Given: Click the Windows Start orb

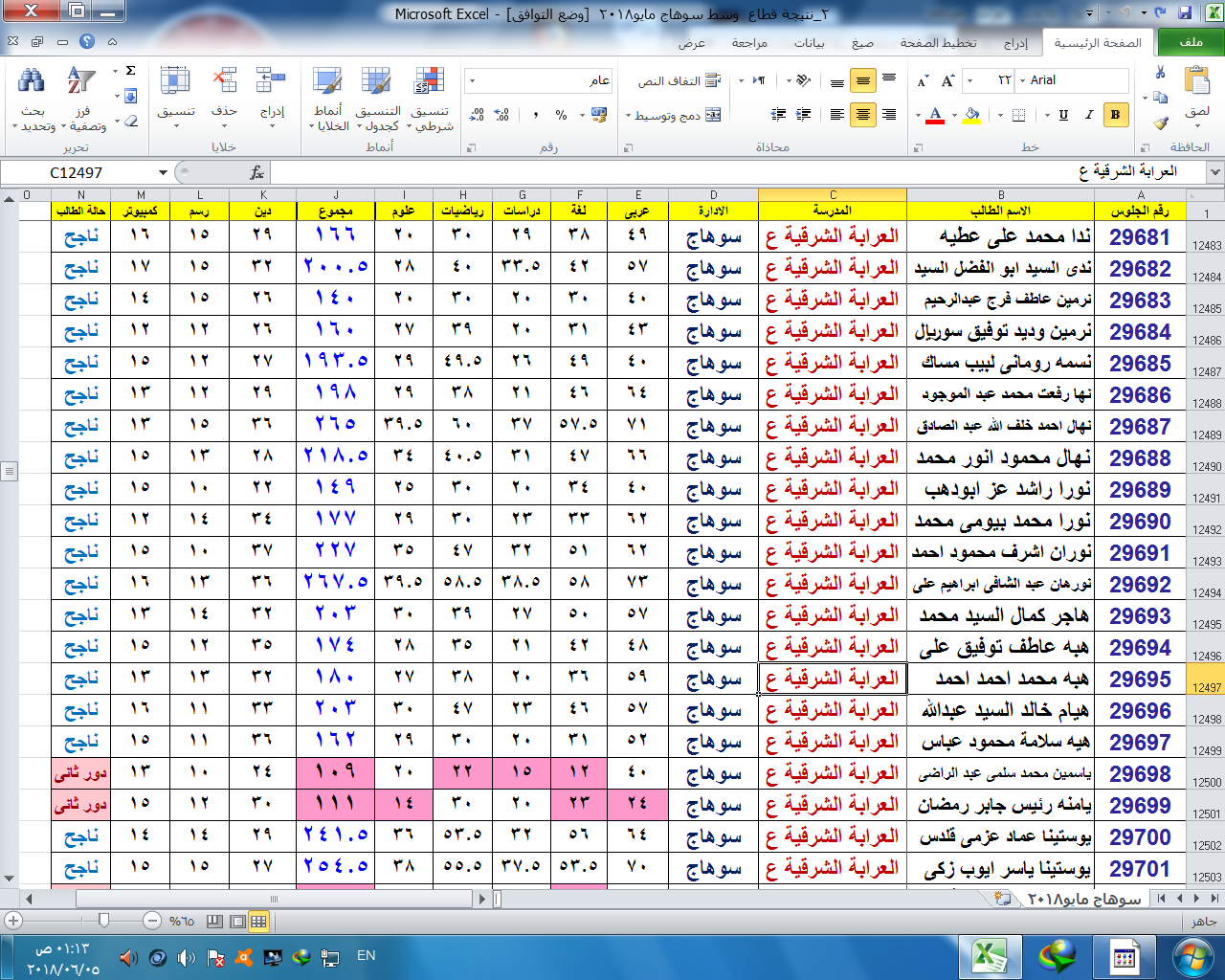Looking at the screenshot, I should click(1193, 957).
